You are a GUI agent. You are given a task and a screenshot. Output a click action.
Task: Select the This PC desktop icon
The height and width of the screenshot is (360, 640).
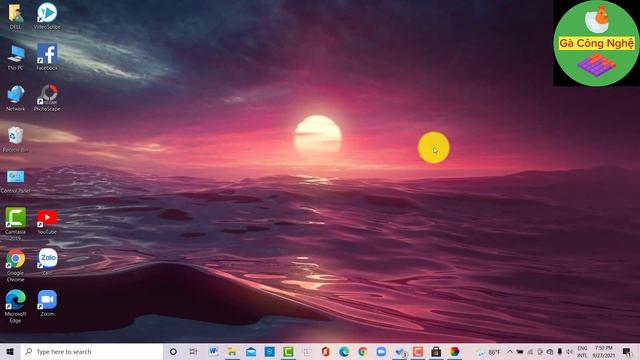click(16, 57)
